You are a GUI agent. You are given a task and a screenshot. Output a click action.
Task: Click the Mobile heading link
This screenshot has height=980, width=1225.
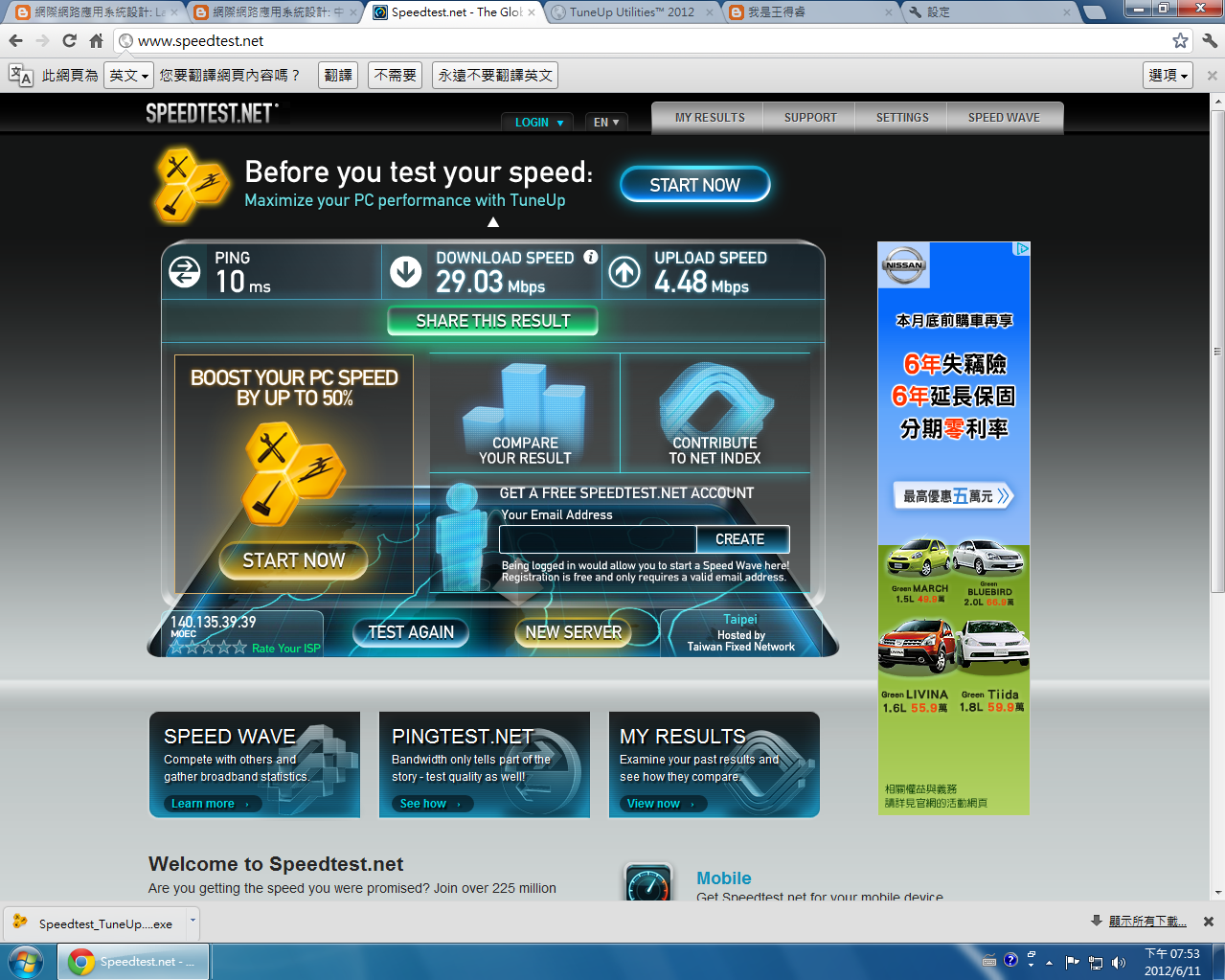click(724, 878)
